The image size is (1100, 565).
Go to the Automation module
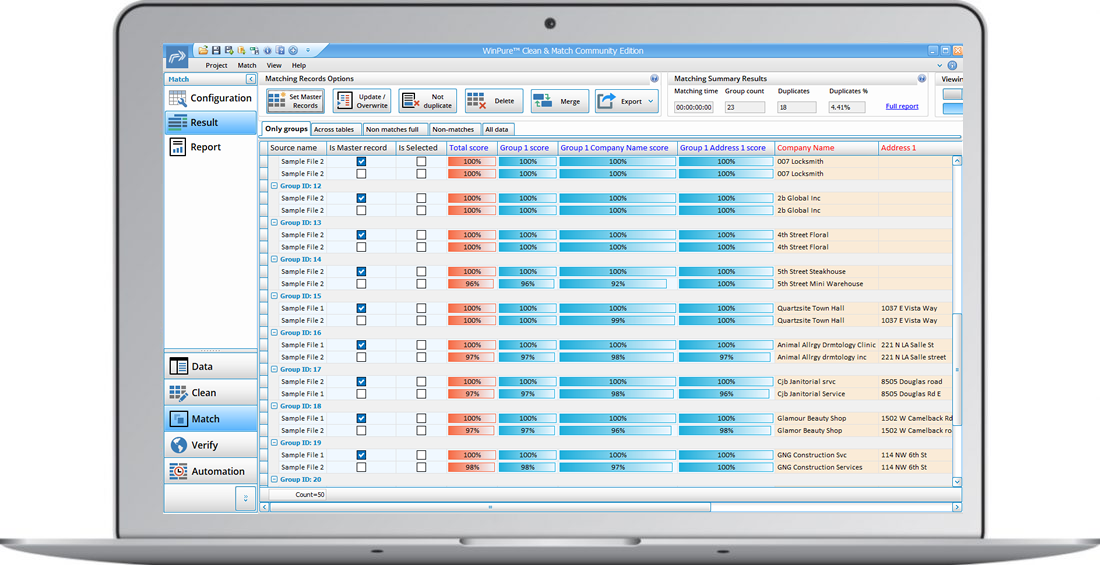(x=210, y=471)
